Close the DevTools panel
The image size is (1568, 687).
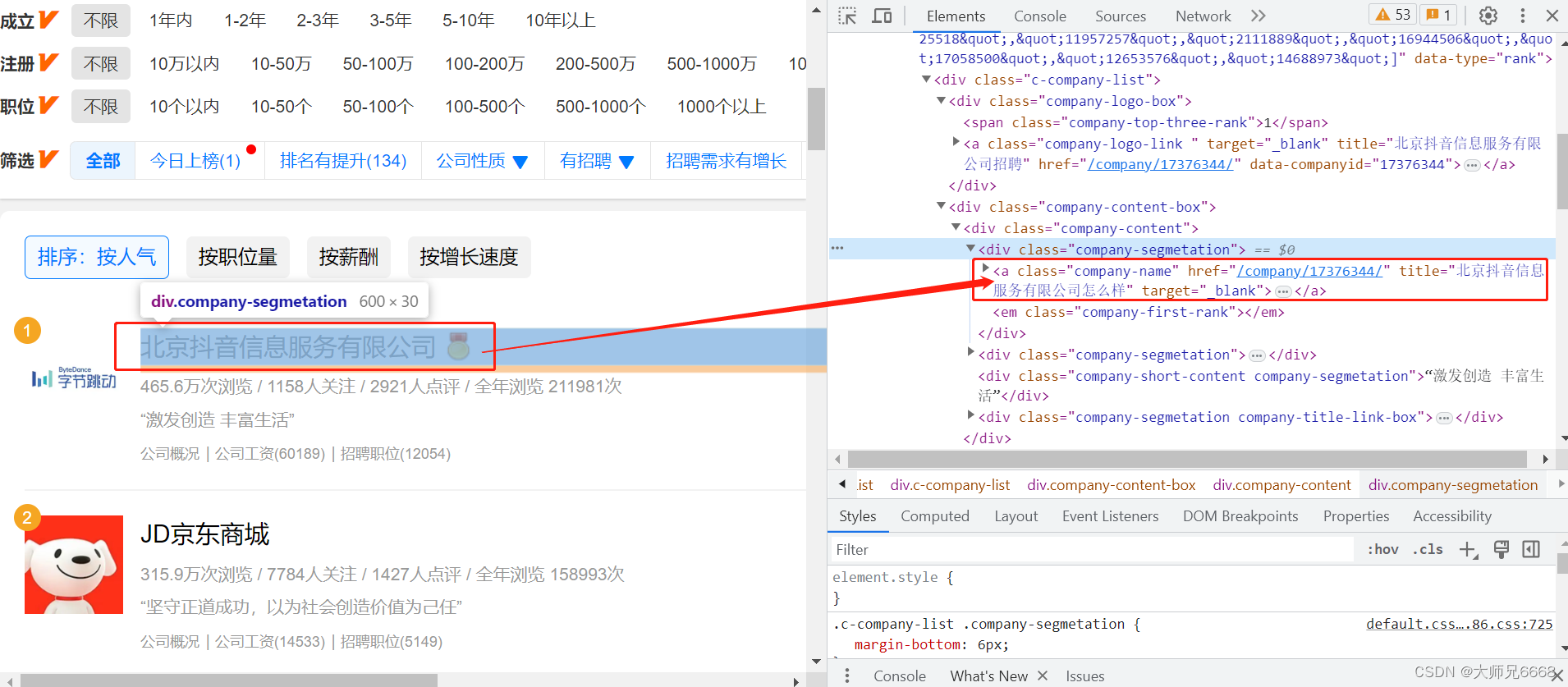point(1552,16)
